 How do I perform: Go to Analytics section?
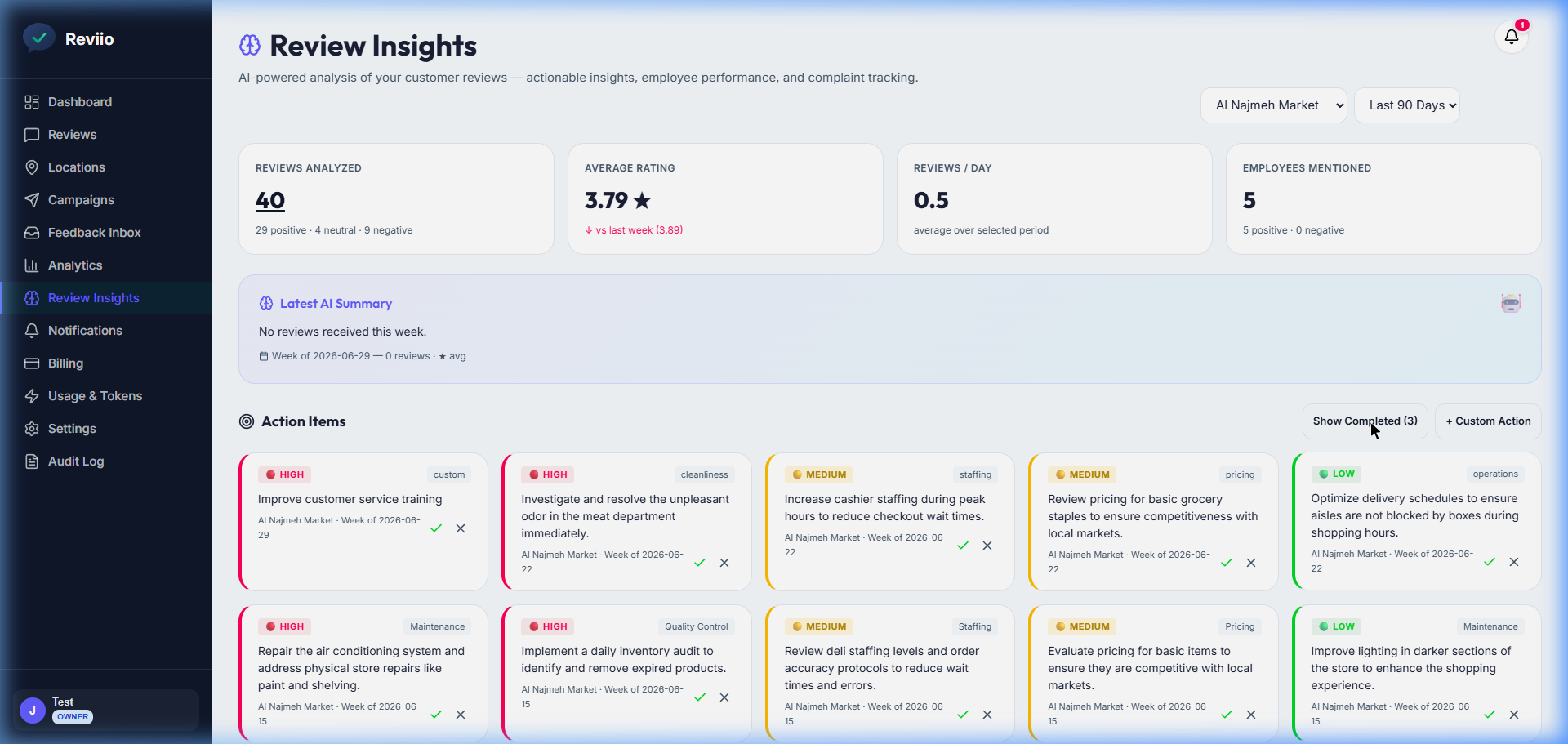[106, 265]
